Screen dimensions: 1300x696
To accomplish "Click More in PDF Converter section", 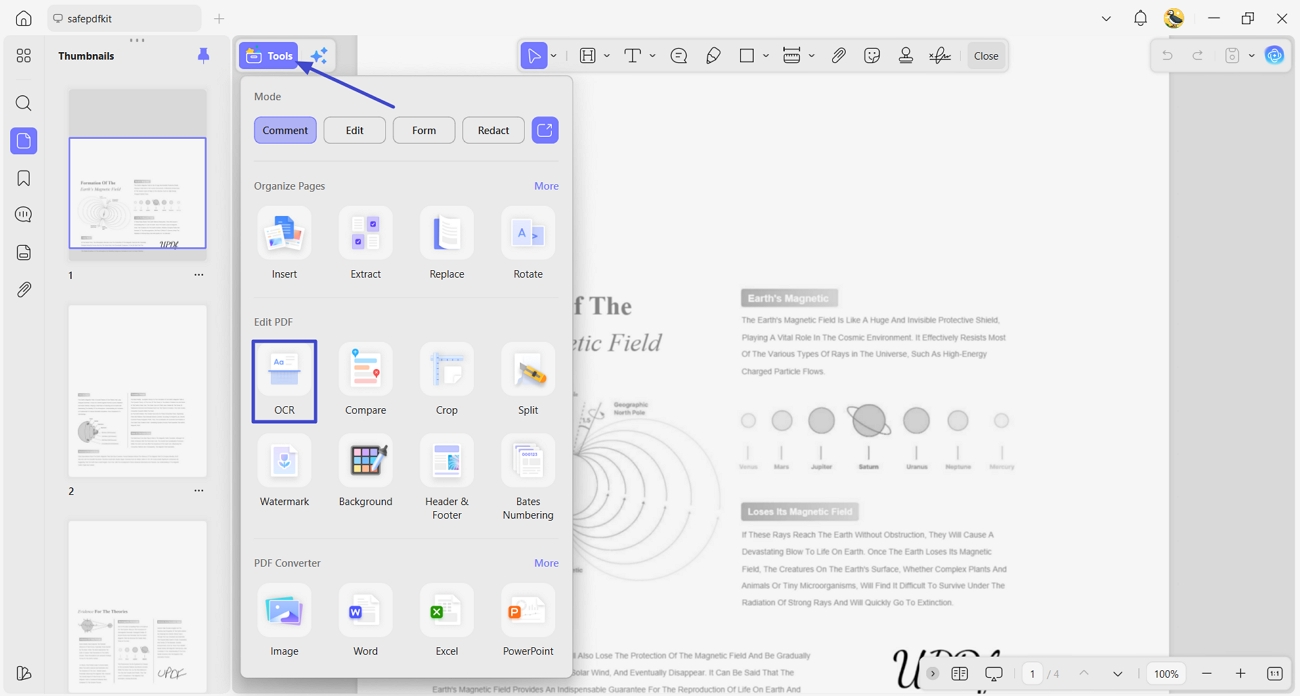I will [546, 563].
